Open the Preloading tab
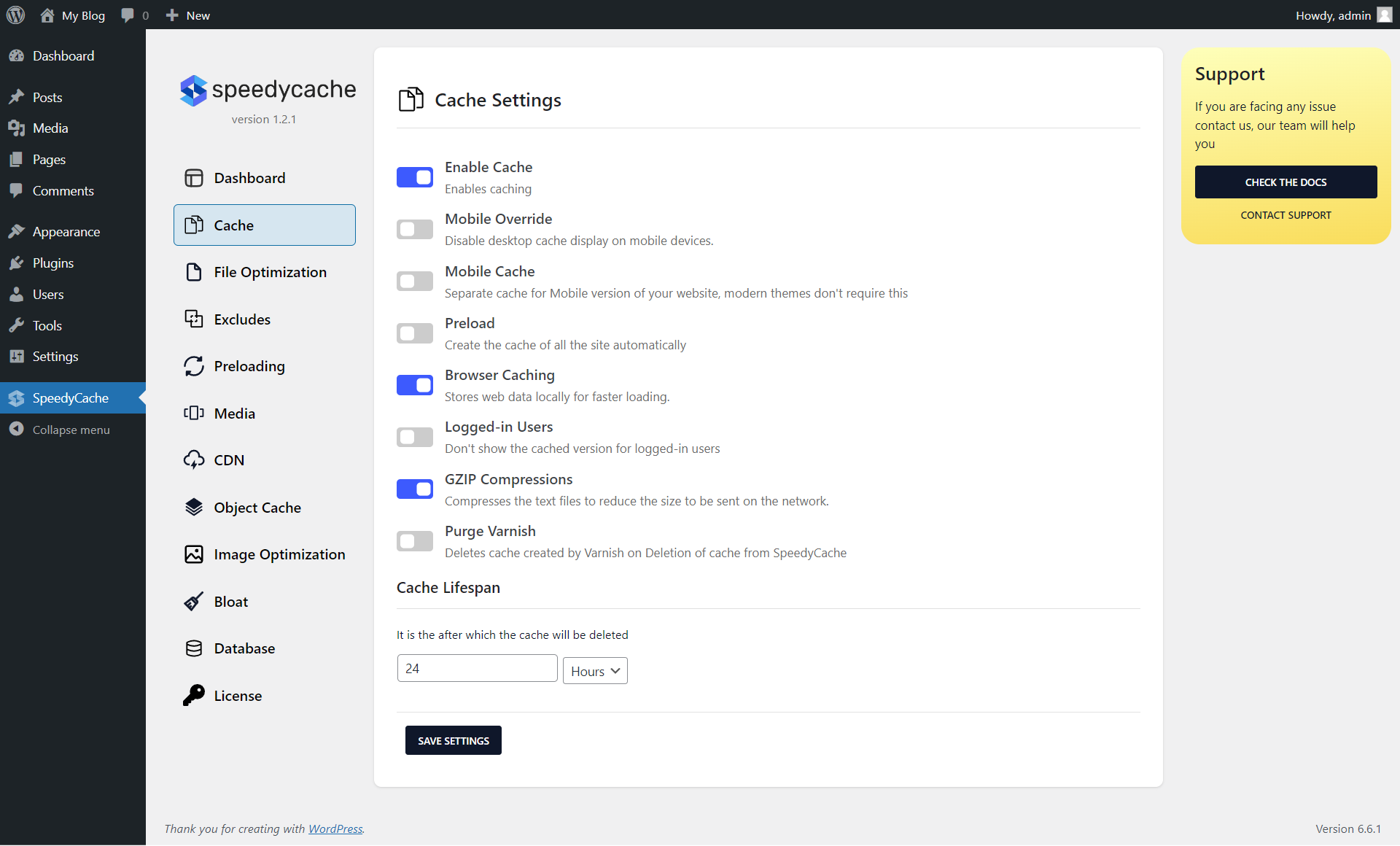 coord(265,366)
